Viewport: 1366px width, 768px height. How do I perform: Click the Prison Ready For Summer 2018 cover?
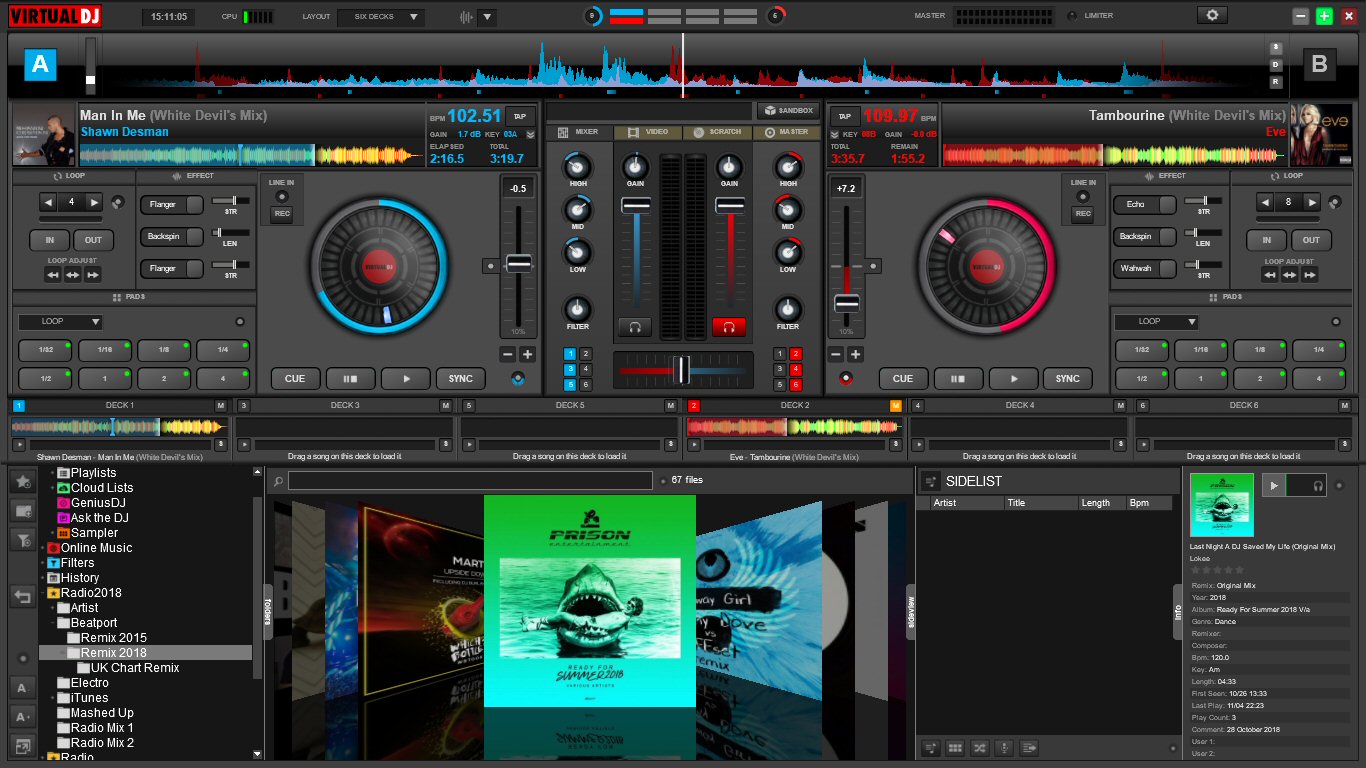pyautogui.click(x=589, y=601)
